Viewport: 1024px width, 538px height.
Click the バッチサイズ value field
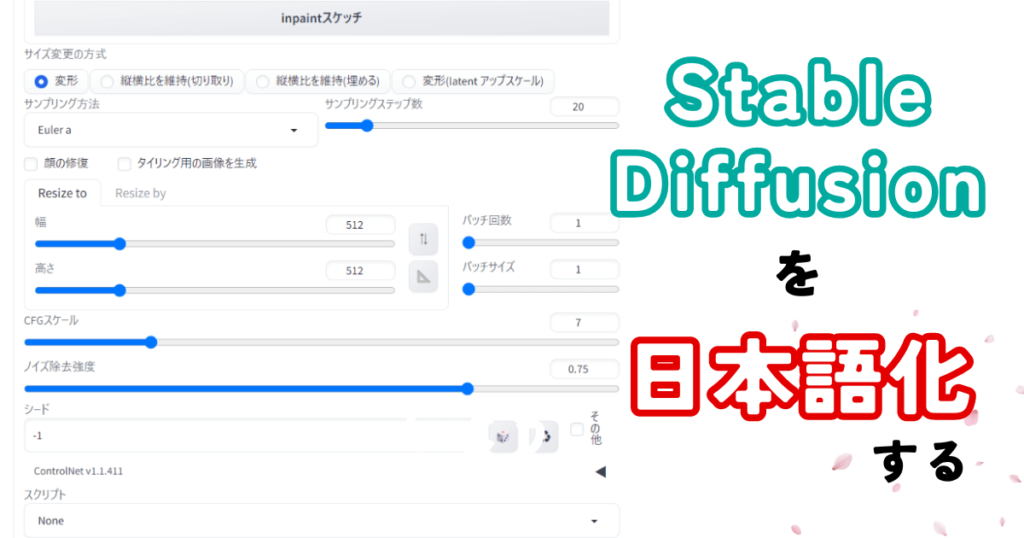click(x=584, y=269)
